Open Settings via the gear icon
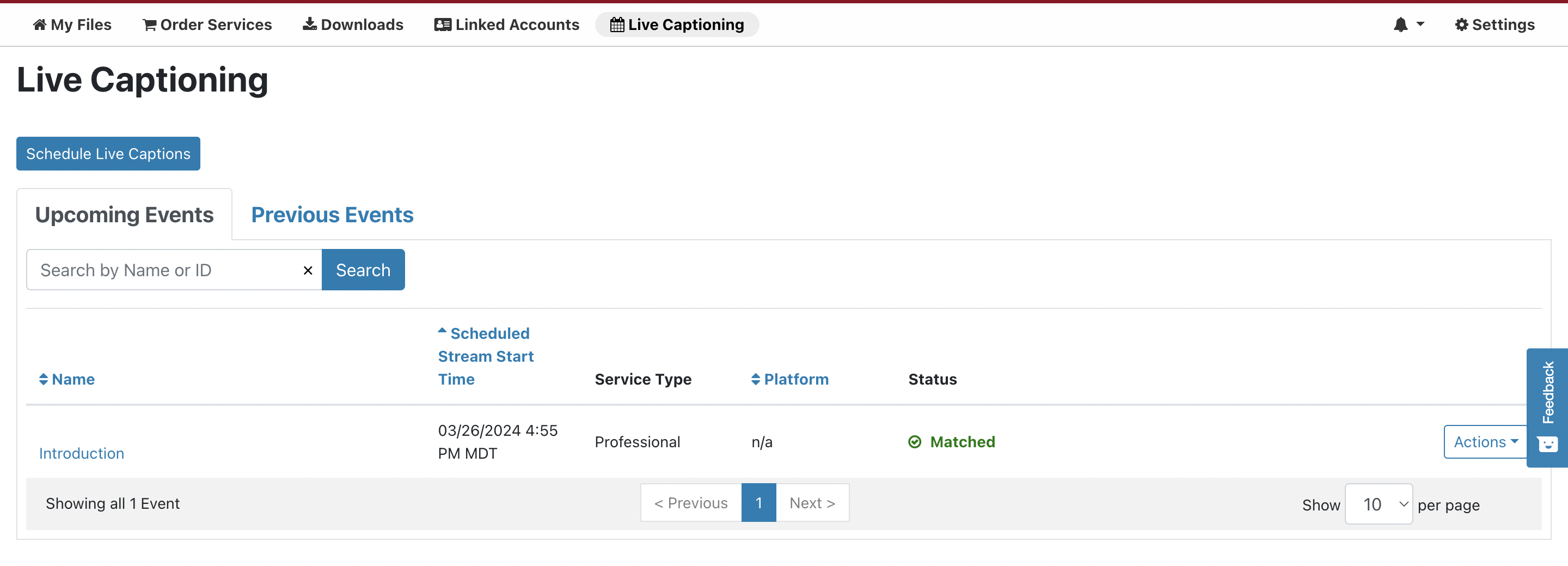This screenshot has width=1568, height=566. [x=1461, y=25]
